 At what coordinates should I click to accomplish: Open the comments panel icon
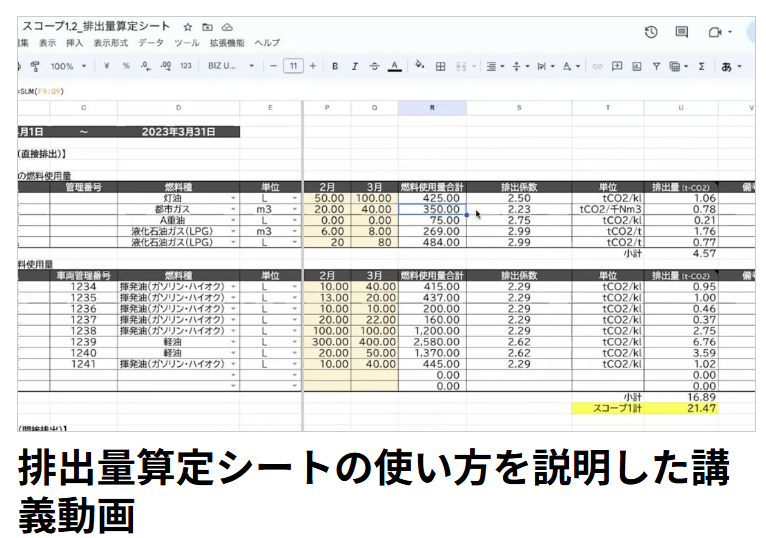(682, 32)
